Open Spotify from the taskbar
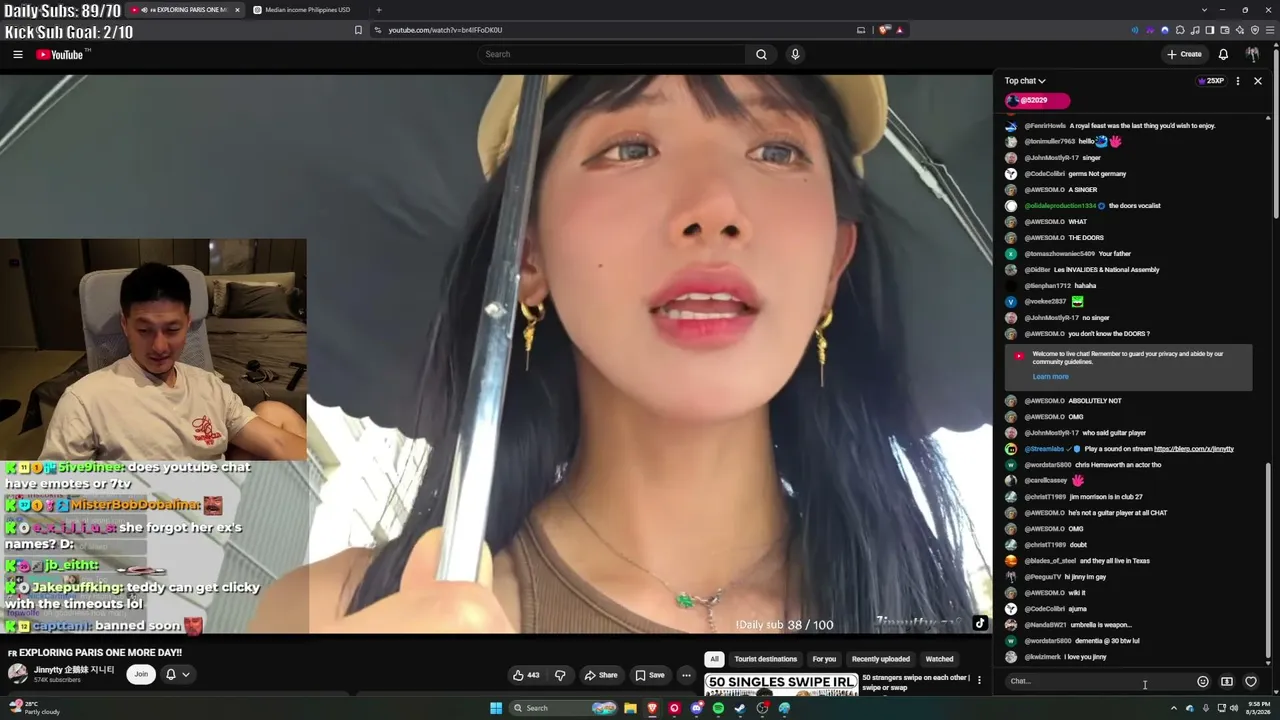The image size is (1280, 720). point(718,708)
